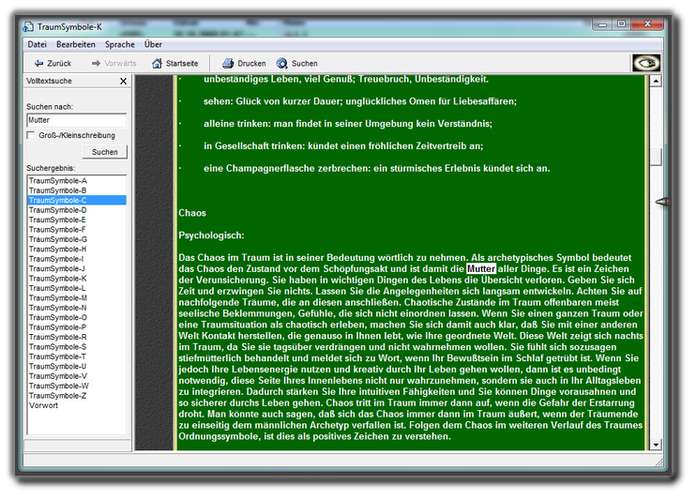Click the scrollbar up arrow
The height and width of the screenshot is (500, 696).
(656, 81)
